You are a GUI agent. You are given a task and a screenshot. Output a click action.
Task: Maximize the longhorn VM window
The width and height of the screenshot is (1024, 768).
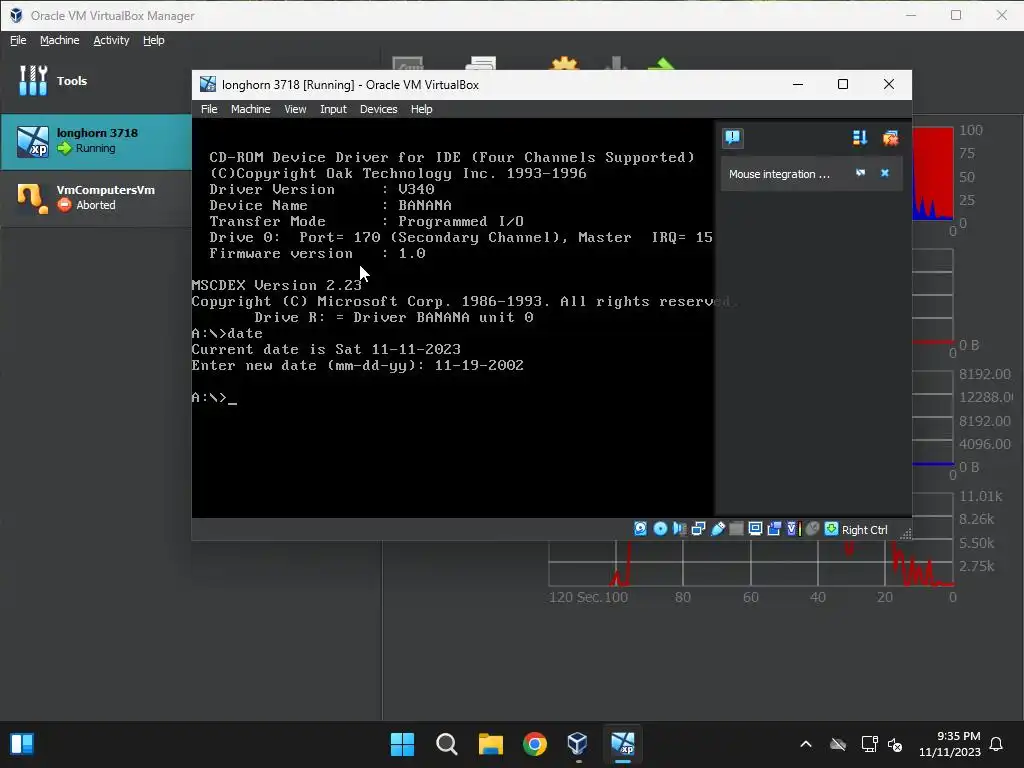[x=843, y=84]
